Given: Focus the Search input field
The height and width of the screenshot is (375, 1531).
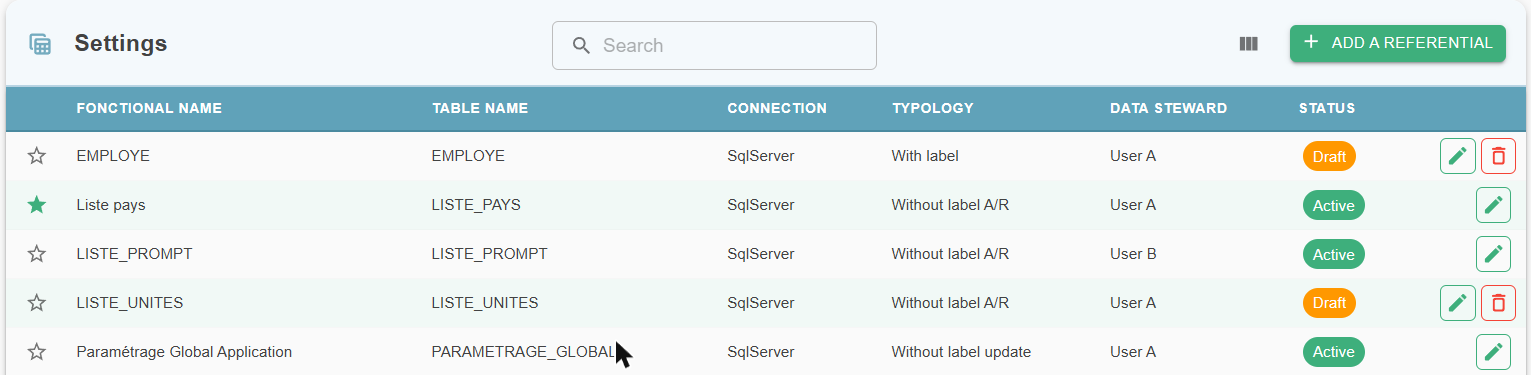Looking at the screenshot, I should 714,46.
